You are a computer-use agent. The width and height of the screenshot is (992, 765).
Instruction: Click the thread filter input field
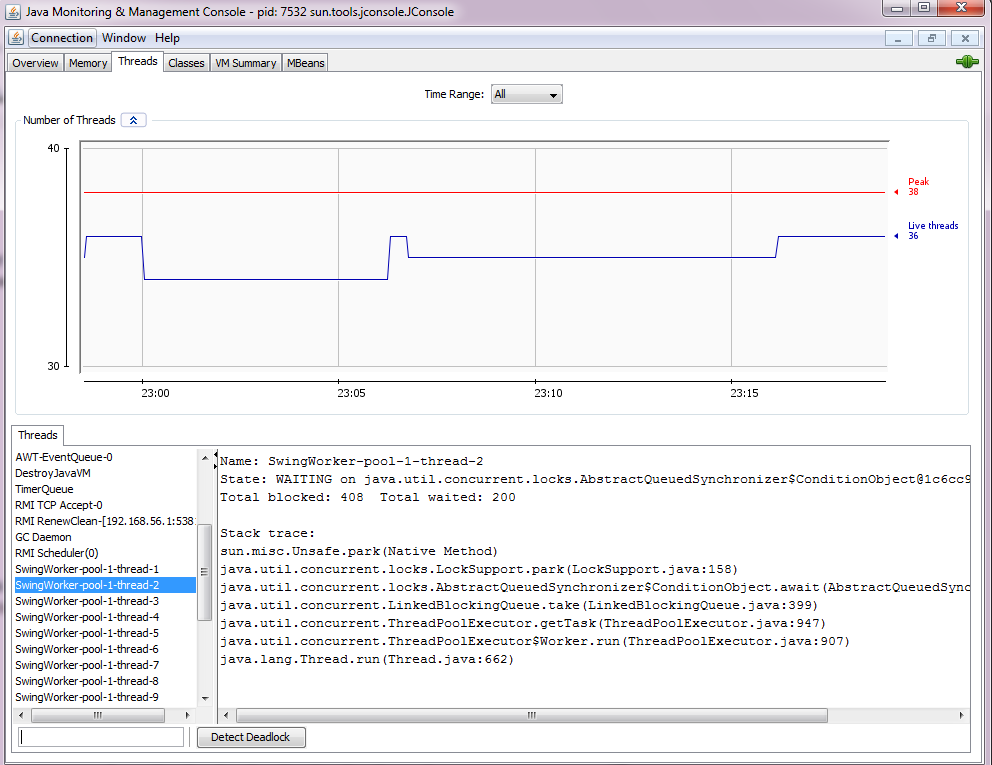pos(100,737)
